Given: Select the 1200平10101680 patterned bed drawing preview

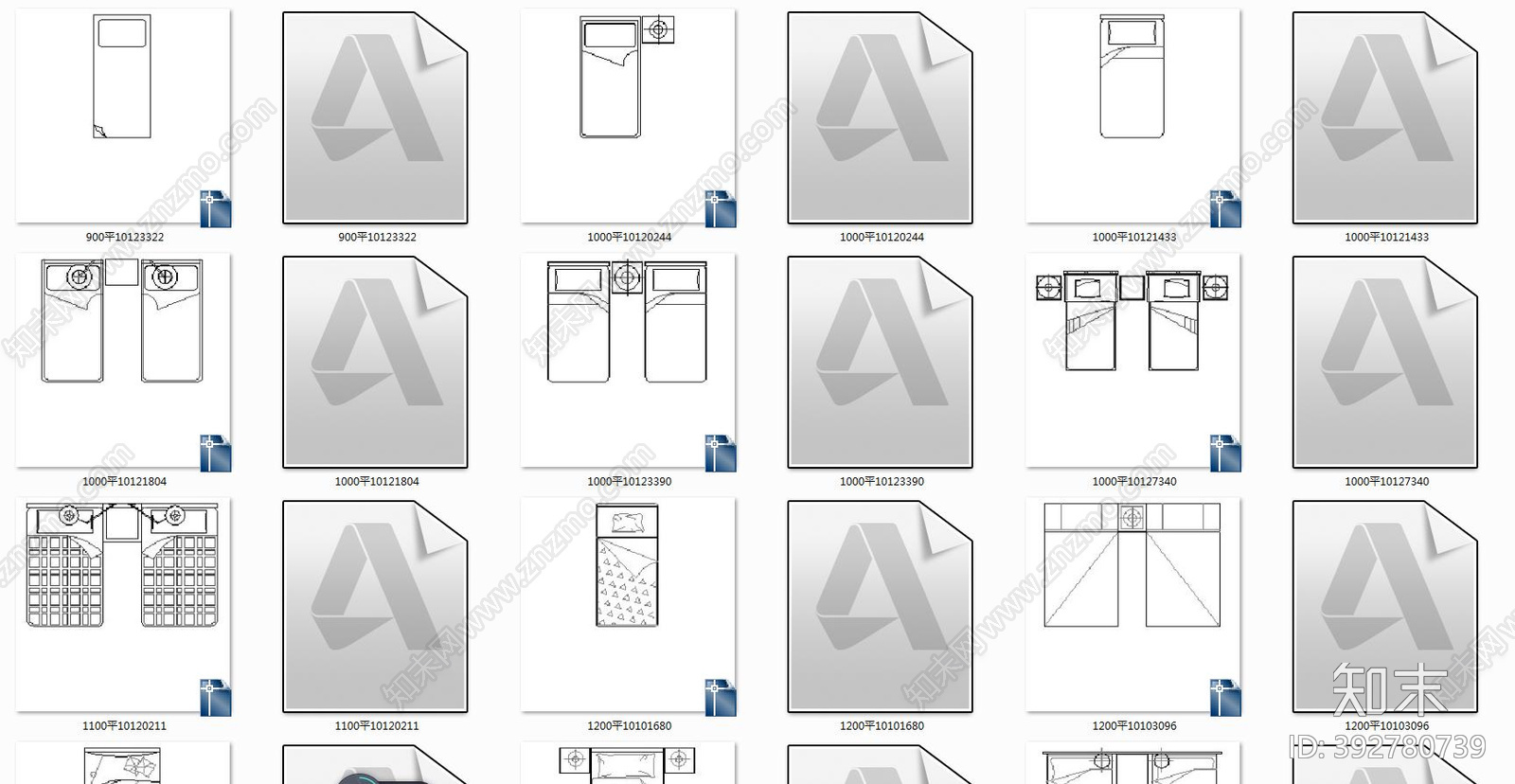Looking at the screenshot, I should [629, 605].
